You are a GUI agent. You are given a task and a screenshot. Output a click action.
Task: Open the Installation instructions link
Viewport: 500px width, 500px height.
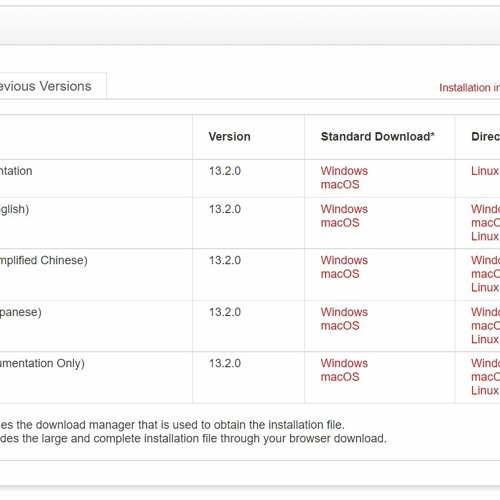[x=469, y=88]
